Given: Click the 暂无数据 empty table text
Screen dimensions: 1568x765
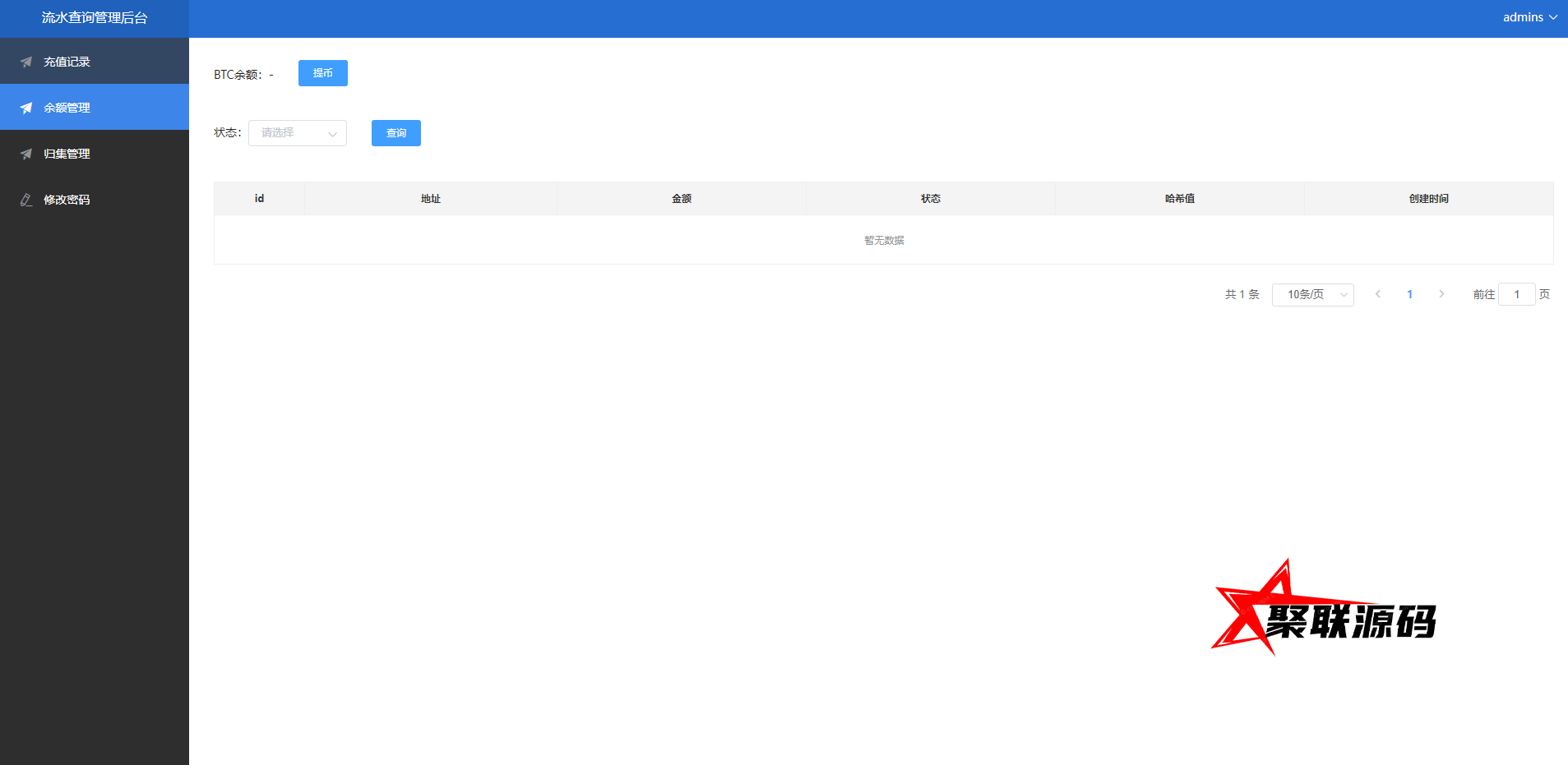Looking at the screenshot, I should tap(884, 240).
